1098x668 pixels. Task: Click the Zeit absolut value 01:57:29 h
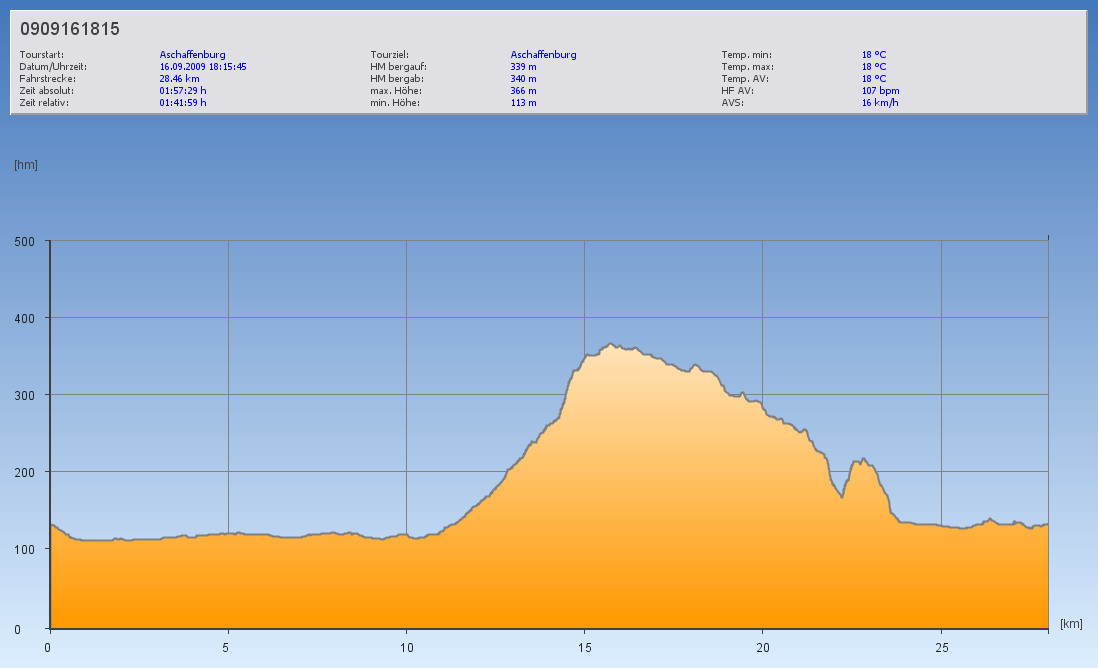(183, 90)
